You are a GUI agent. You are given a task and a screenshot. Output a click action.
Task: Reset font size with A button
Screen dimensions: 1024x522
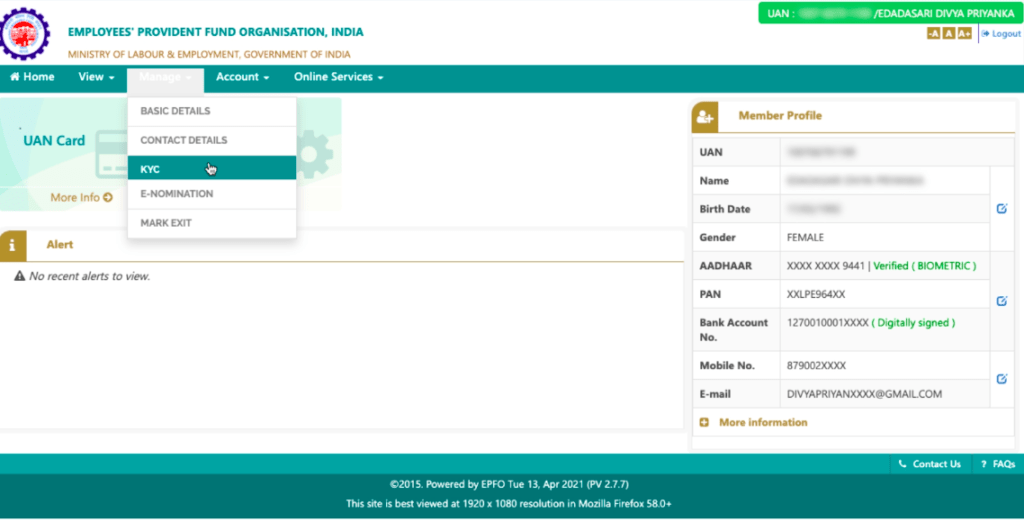coord(949,33)
